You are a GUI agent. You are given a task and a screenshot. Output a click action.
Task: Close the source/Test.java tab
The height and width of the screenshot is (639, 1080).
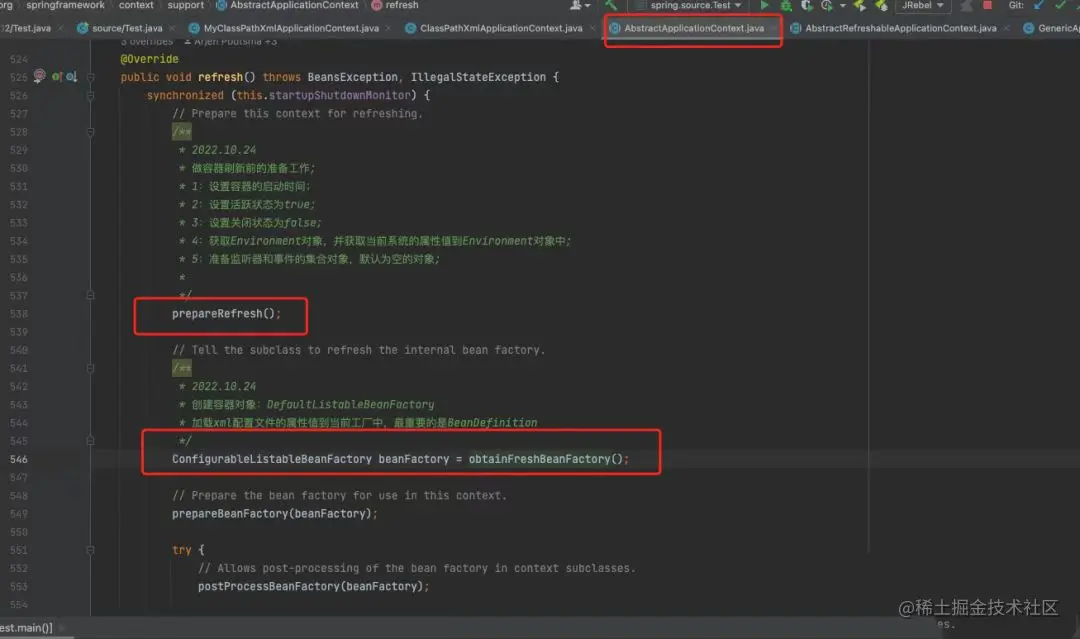point(172,28)
